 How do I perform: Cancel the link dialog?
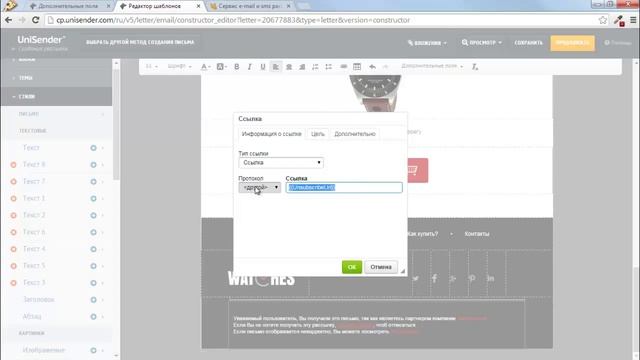pos(381,267)
